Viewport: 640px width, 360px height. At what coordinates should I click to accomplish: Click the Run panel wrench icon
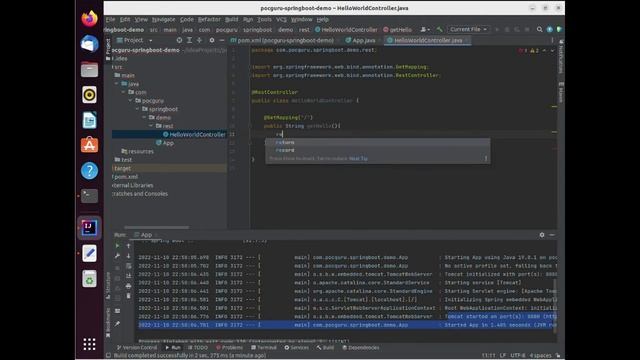[117, 256]
